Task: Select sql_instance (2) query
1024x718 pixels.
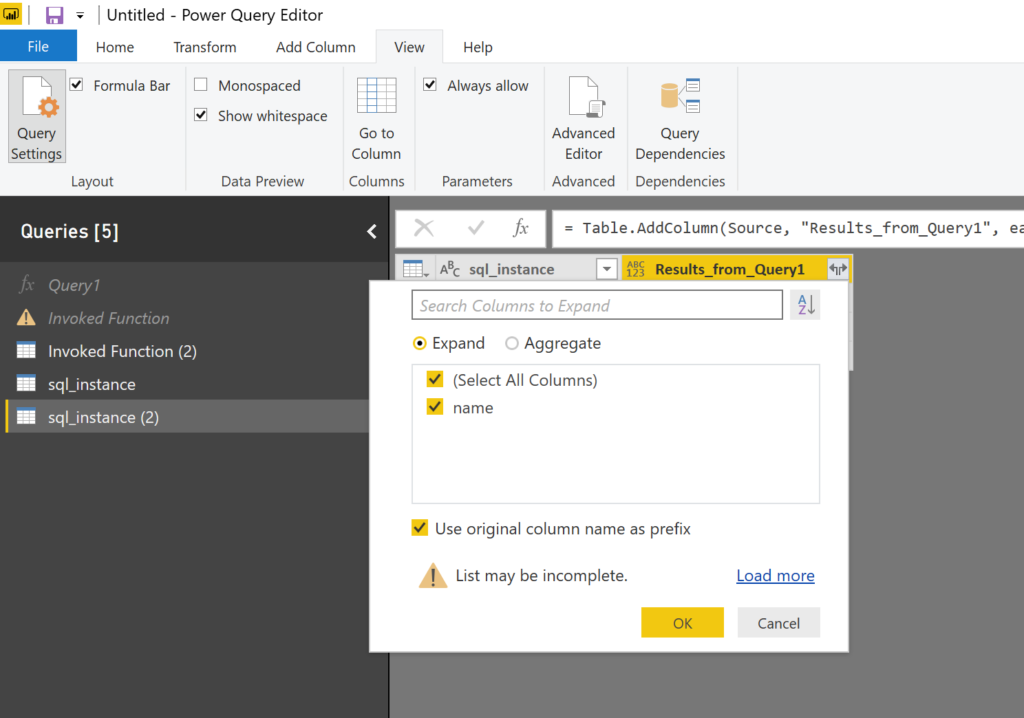Action: 186,417
